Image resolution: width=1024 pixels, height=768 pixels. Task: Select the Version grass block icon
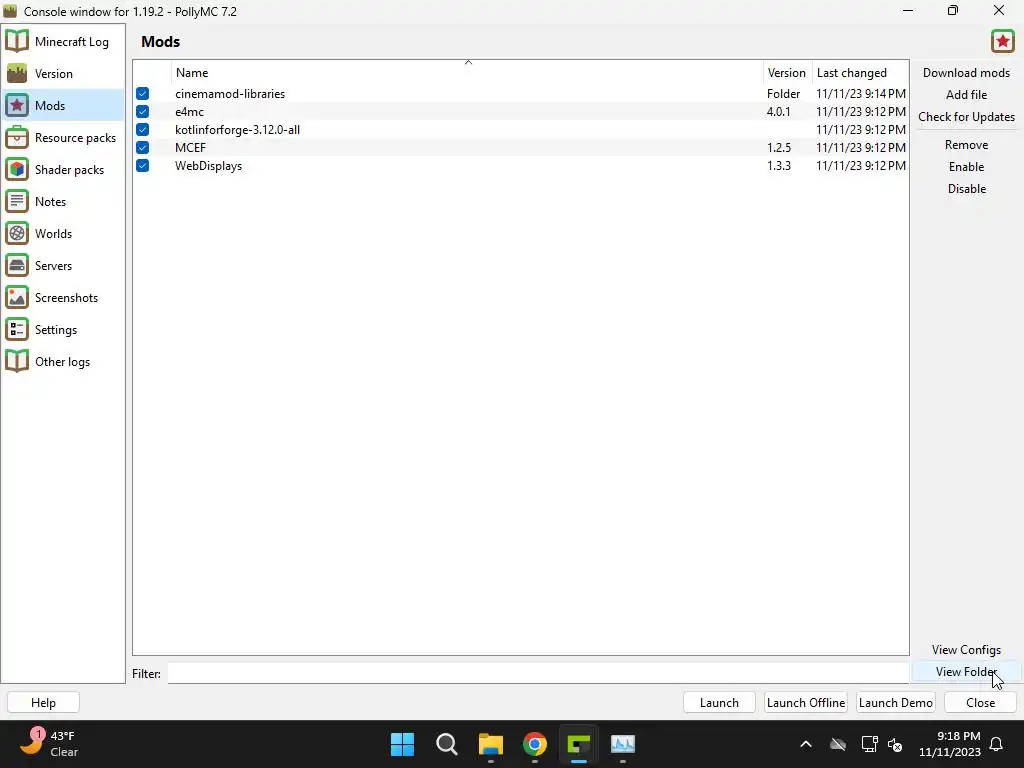click(17, 73)
